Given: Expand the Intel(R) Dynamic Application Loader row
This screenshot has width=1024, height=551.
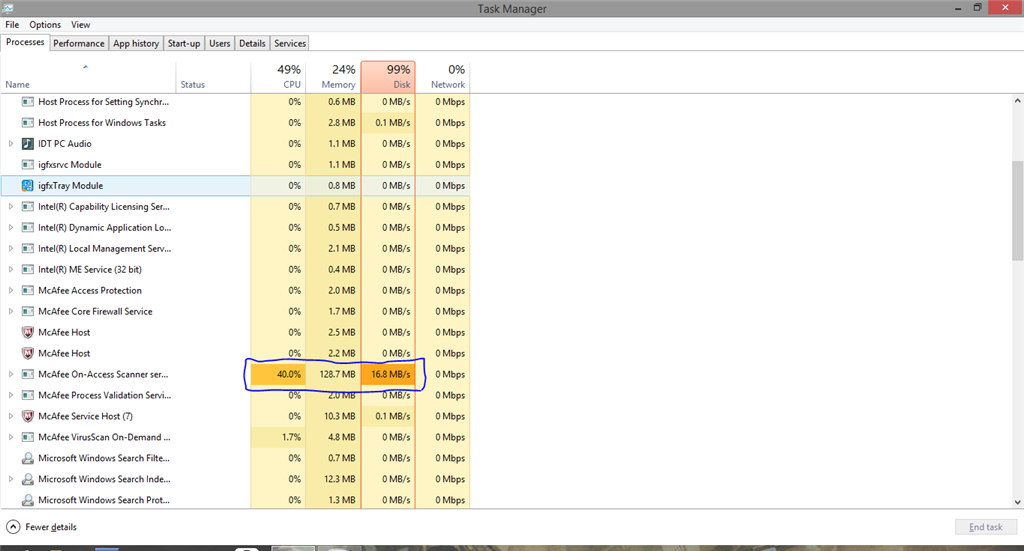Looking at the screenshot, I should 10,227.
